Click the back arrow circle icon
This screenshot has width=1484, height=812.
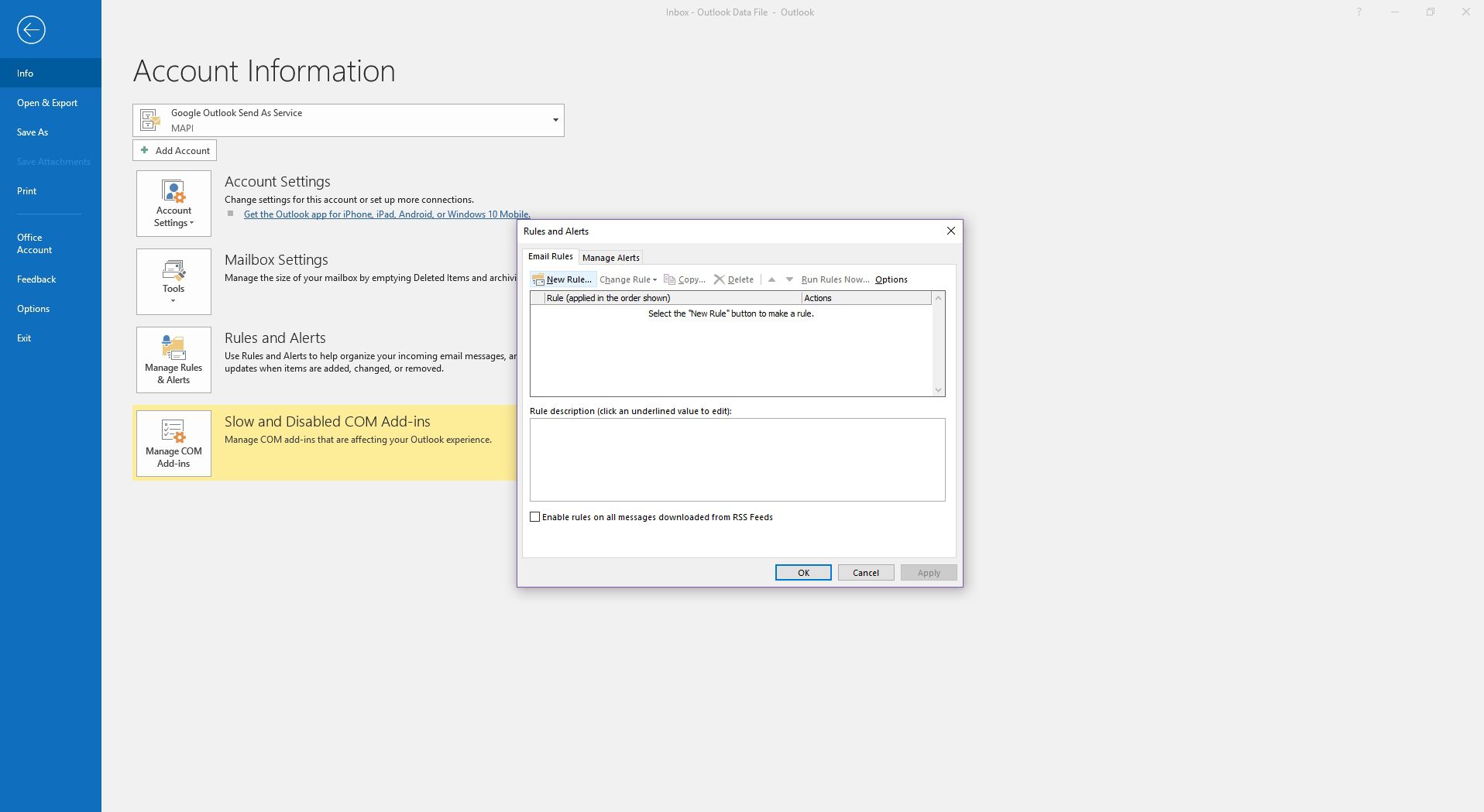[x=31, y=30]
